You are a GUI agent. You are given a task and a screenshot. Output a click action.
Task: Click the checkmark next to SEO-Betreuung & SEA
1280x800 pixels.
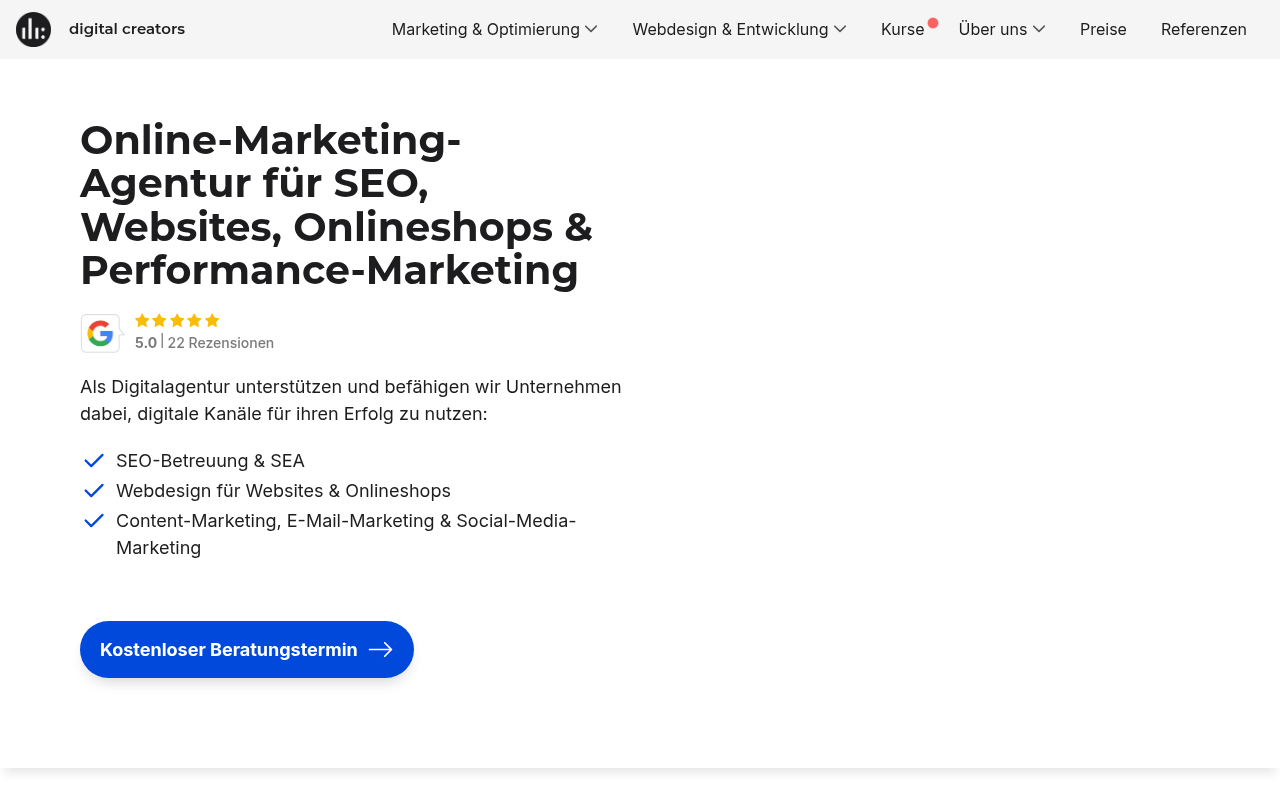click(x=94, y=461)
